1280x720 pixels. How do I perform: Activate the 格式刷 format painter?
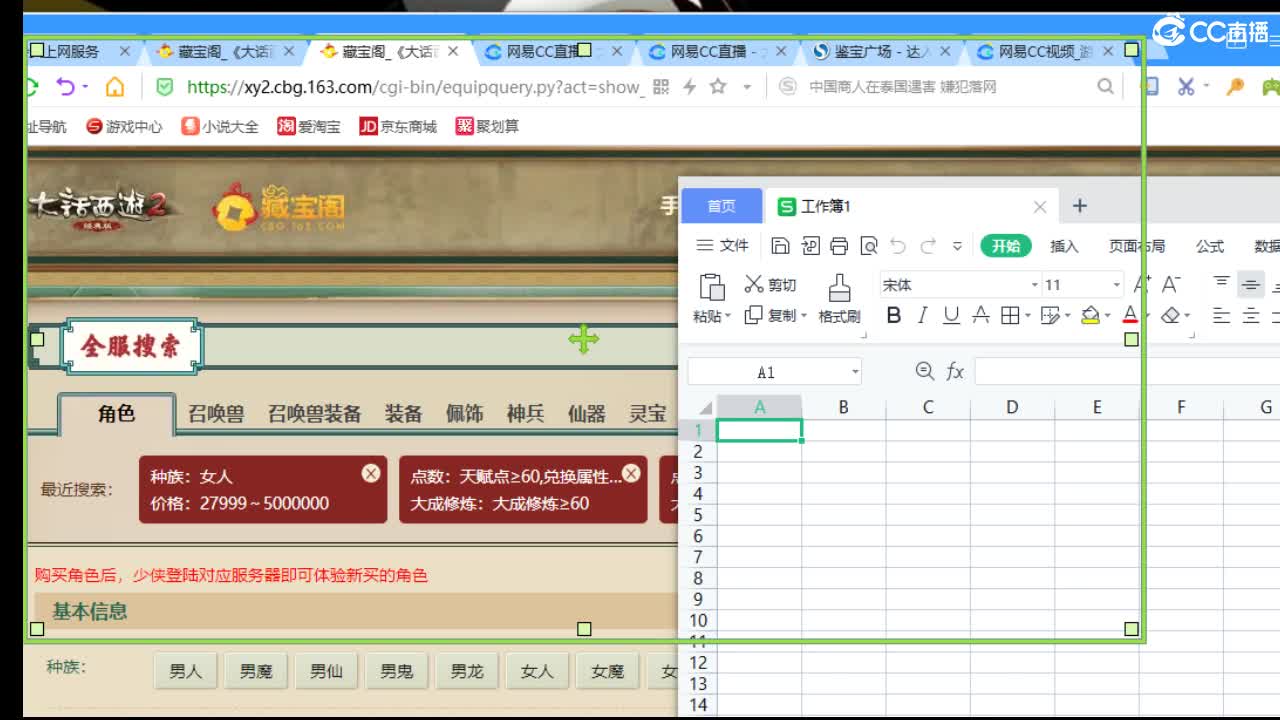click(839, 298)
